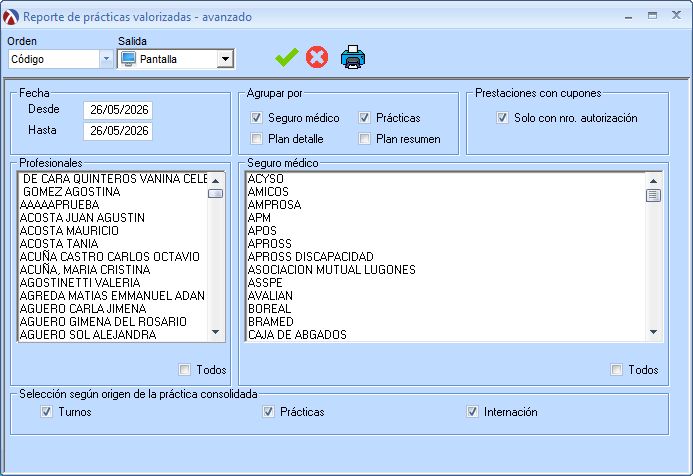
Task: Click the application logo in title bar
Action: pos(11,17)
